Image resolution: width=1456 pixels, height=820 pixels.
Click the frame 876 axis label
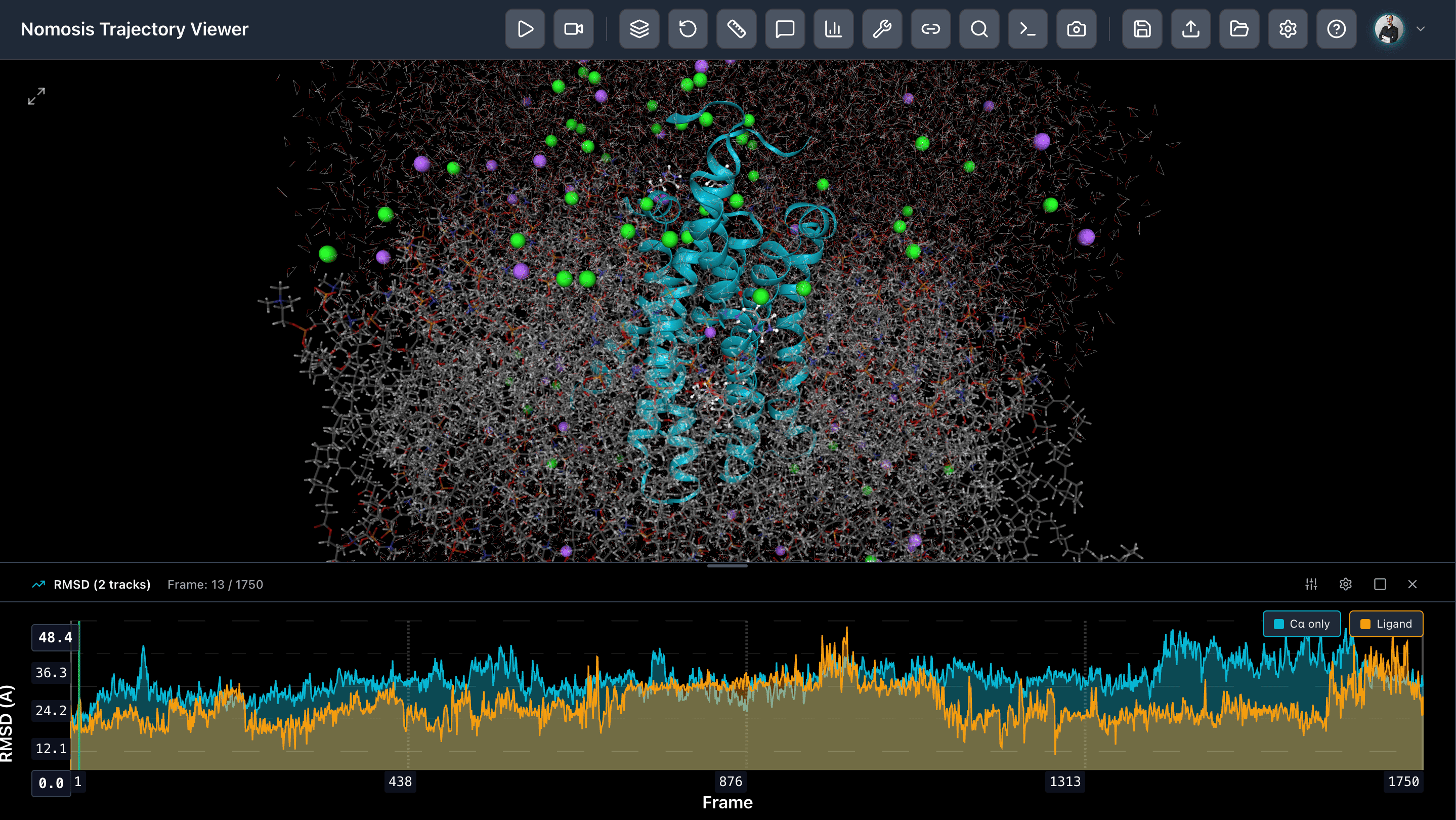click(730, 782)
